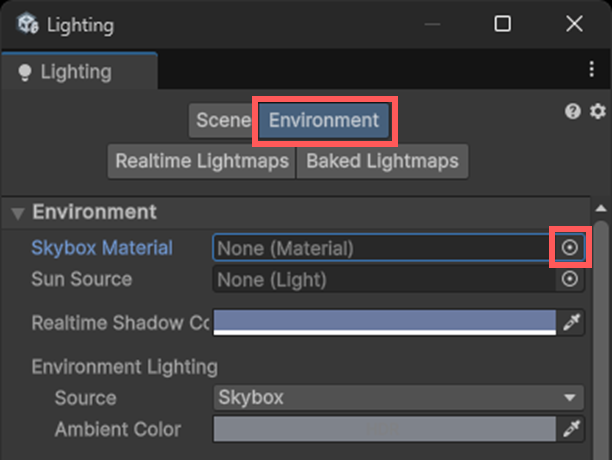Screen dimensions: 612x460
Task: Open the Environment Lighting Source dropdown
Action: coord(399,397)
